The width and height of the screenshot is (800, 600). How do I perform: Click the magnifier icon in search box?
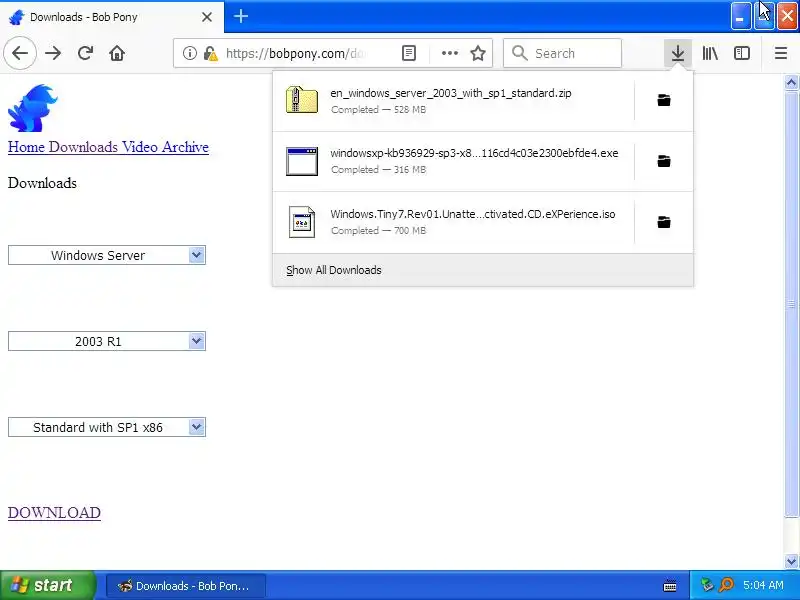point(519,53)
